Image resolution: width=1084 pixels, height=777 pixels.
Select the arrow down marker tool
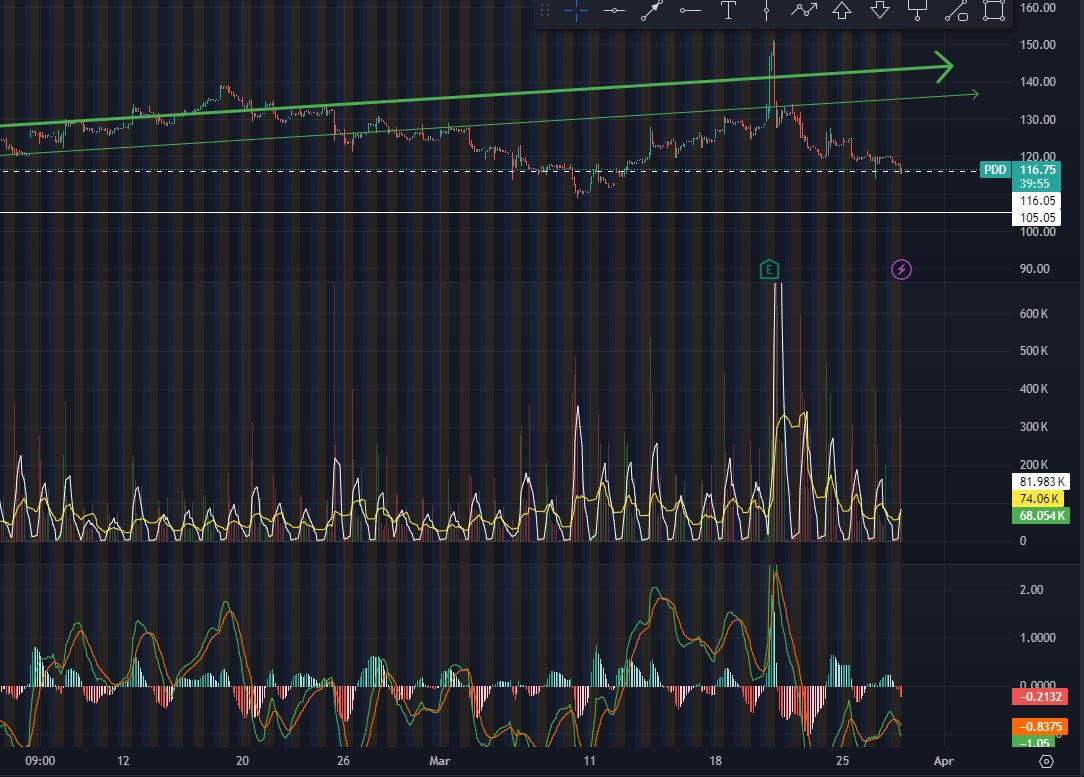coord(879,10)
